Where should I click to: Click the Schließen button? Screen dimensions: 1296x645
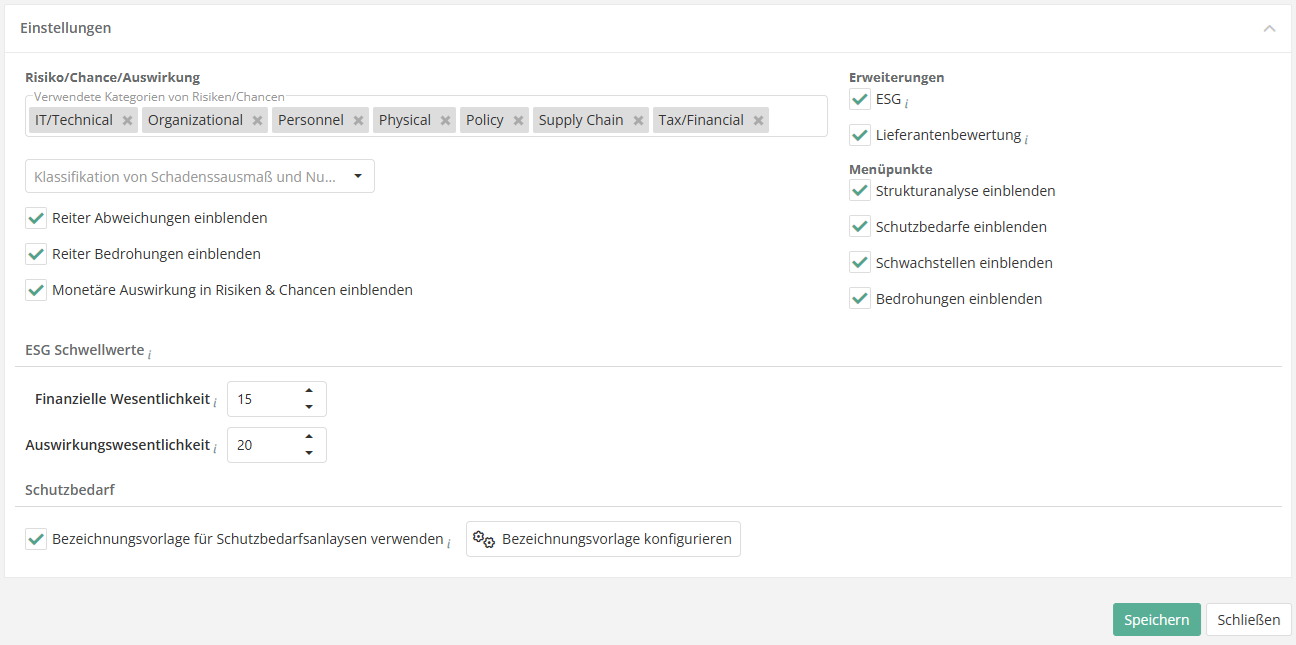click(x=1248, y=620)
